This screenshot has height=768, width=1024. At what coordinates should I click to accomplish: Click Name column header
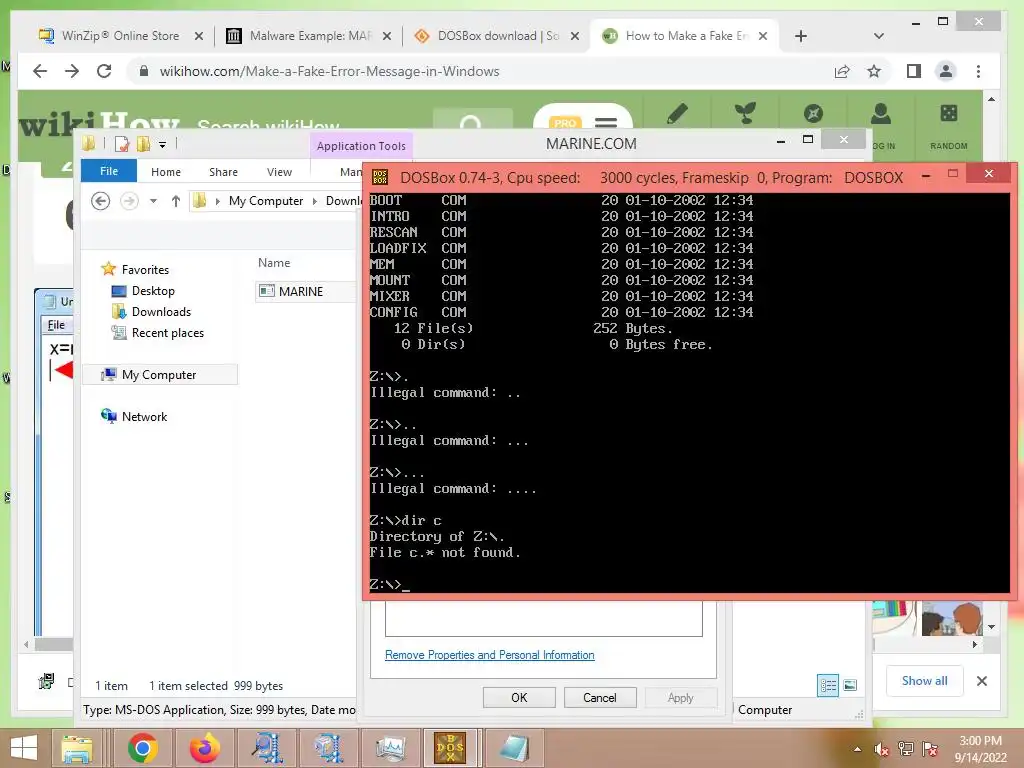point(274,263)
